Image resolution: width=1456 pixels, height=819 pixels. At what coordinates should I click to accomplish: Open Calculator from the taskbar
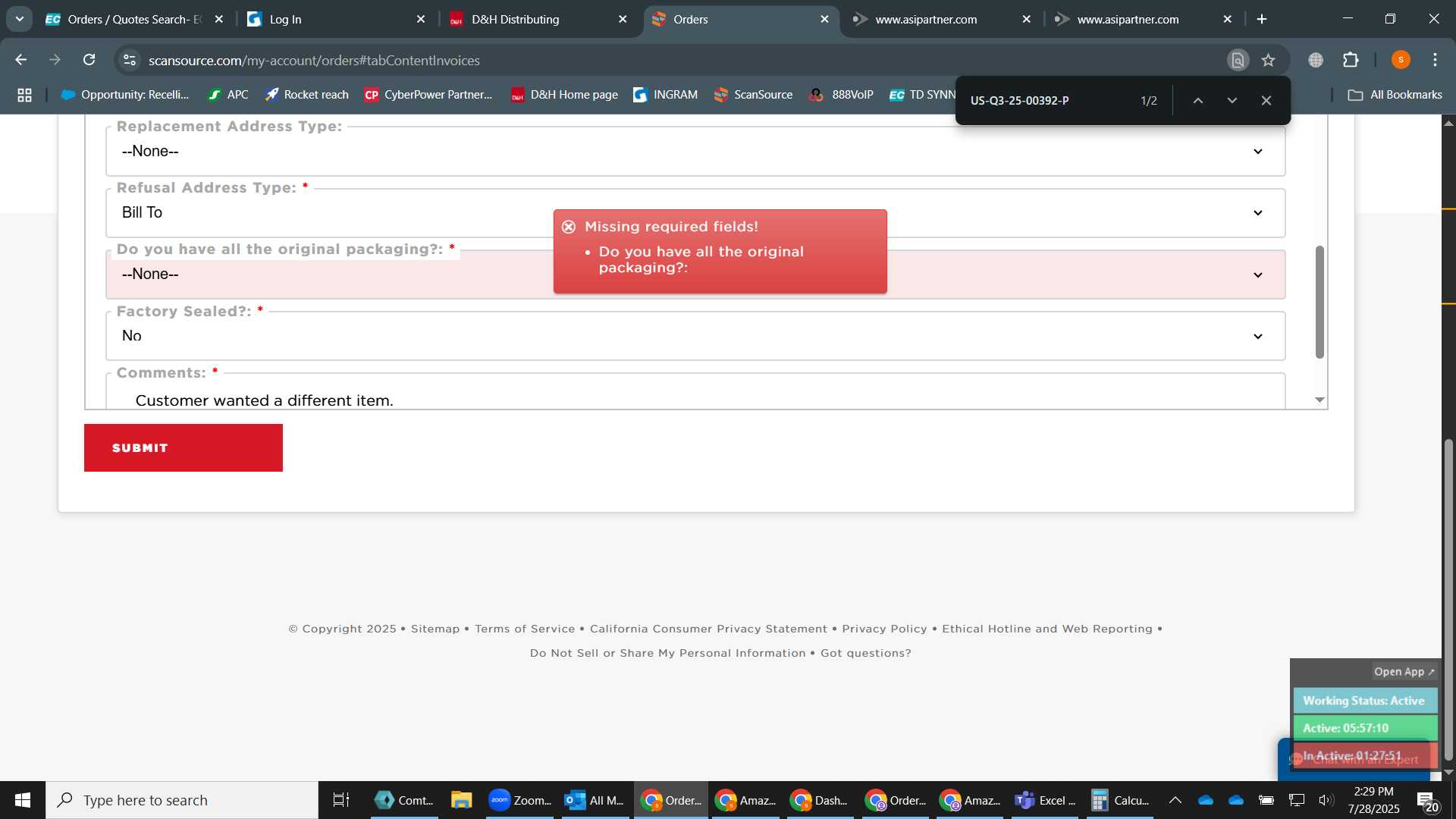1120,800
